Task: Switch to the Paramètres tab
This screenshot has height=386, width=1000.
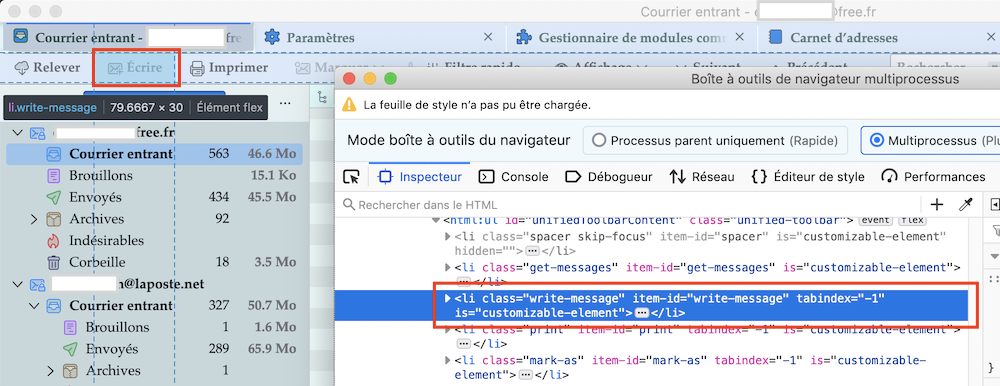Action: click(379, 38)
